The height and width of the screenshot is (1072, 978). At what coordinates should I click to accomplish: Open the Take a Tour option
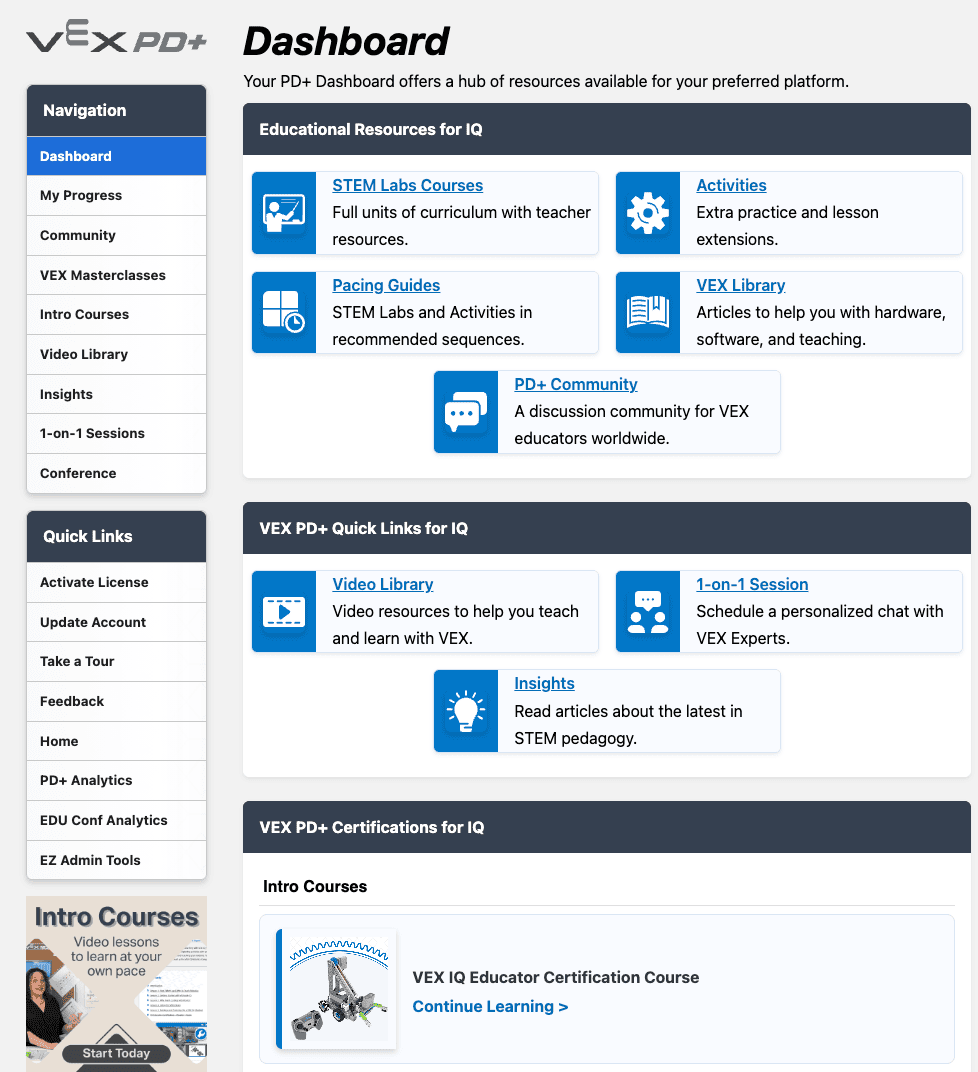point(76,661)
